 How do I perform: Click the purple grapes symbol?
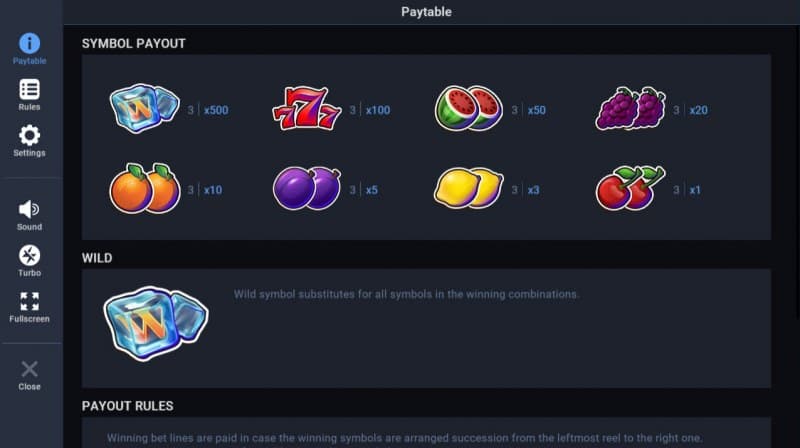click(630, 108)
